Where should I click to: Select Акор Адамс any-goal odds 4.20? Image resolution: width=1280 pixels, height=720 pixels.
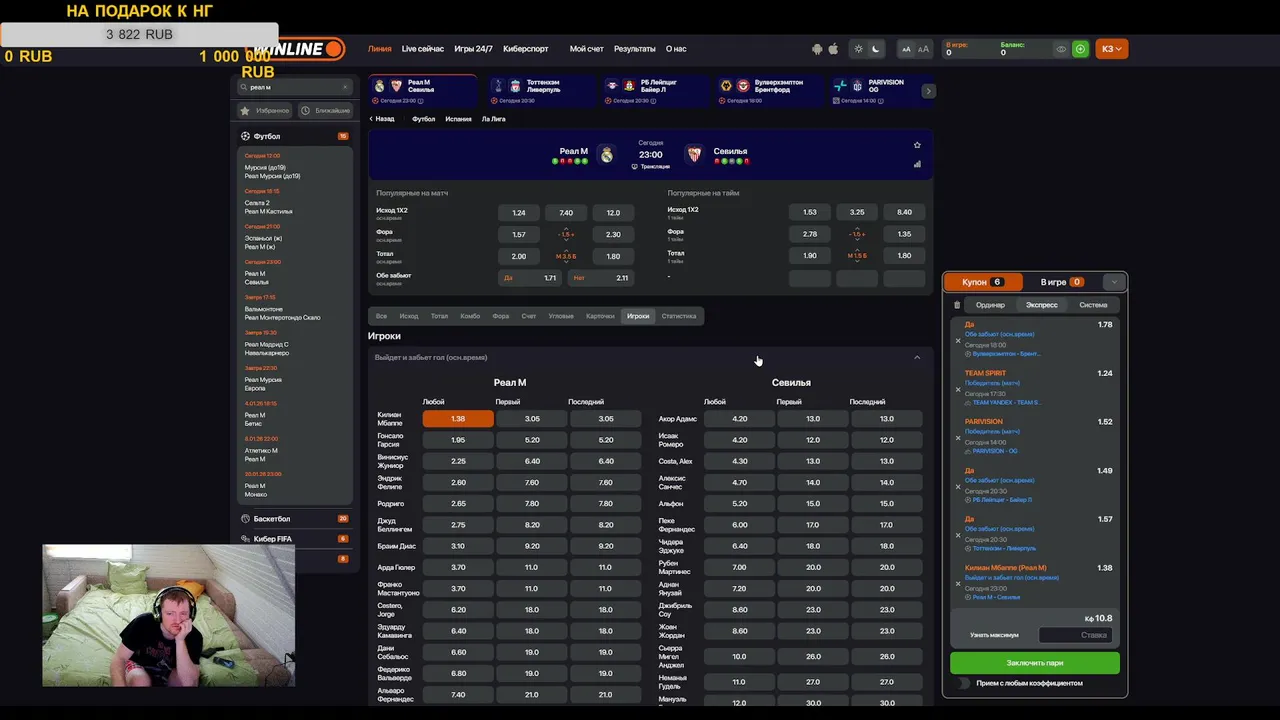[740, 419]
